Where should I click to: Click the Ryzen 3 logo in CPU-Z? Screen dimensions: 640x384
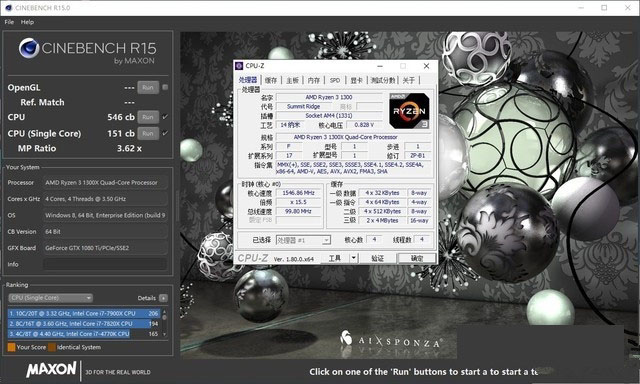[x=409, y=111]
